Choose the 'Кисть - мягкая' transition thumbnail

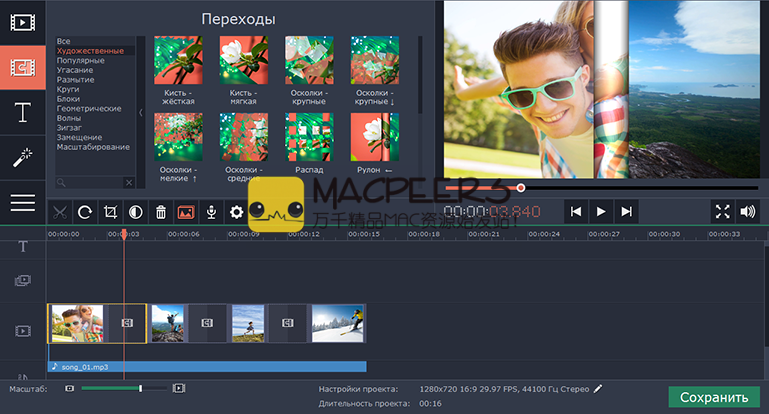click(x=244, y=60)
